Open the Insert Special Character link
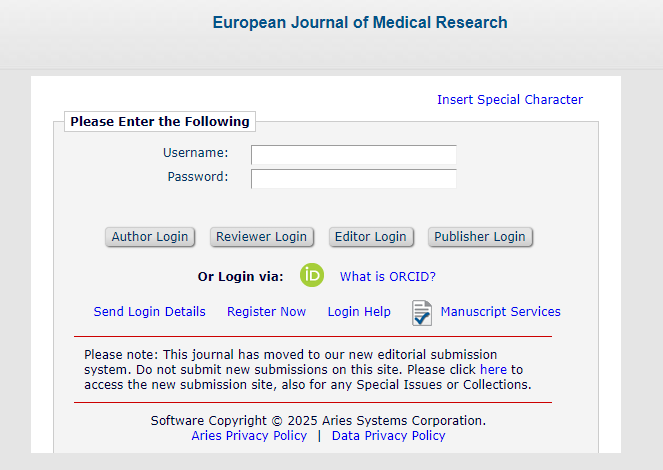Viewport: 663px width, 470px height. pyautogui.click(x=510, y=100)
